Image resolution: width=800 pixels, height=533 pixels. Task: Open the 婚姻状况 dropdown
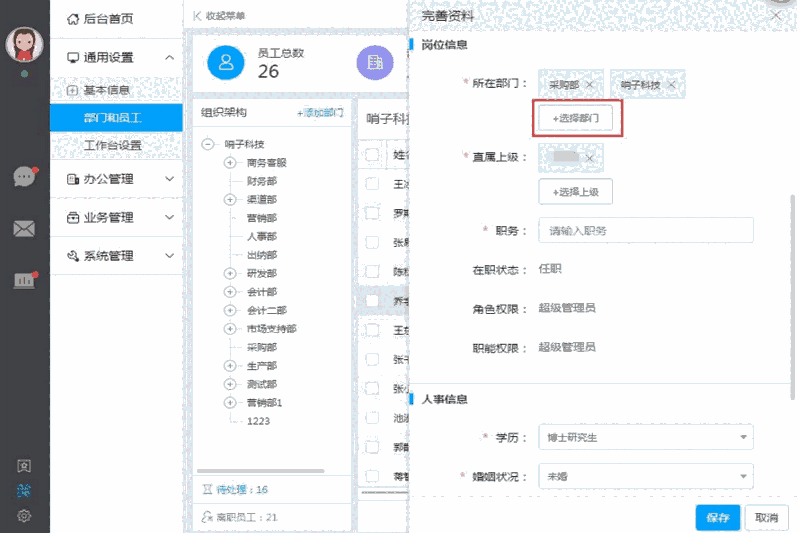coord(646,476)
